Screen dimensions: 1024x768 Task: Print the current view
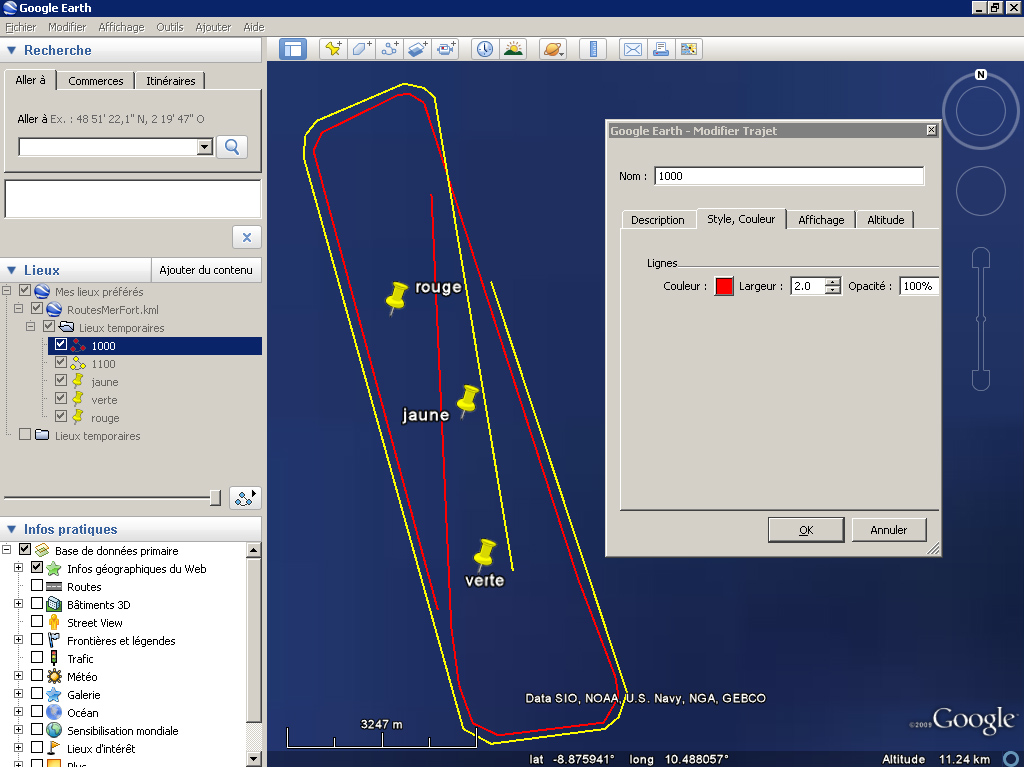[661, 49]
